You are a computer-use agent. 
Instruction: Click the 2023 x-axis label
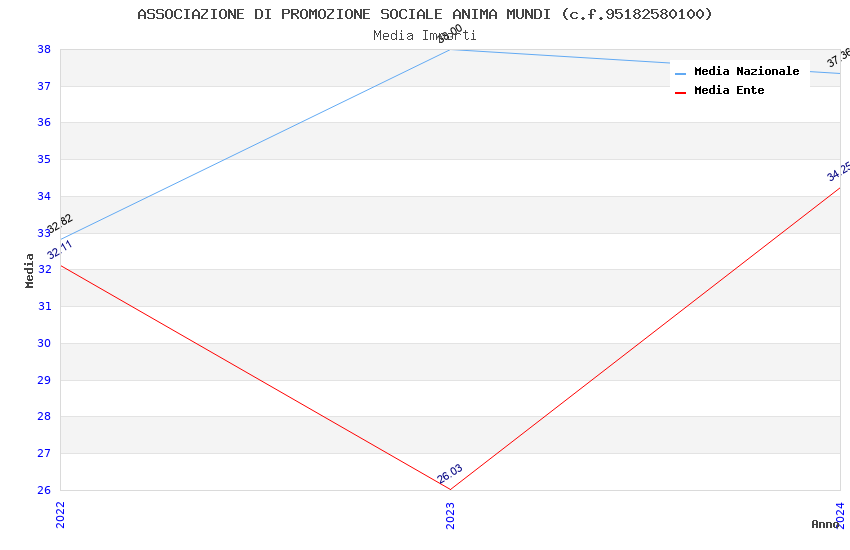pos(450,515)
